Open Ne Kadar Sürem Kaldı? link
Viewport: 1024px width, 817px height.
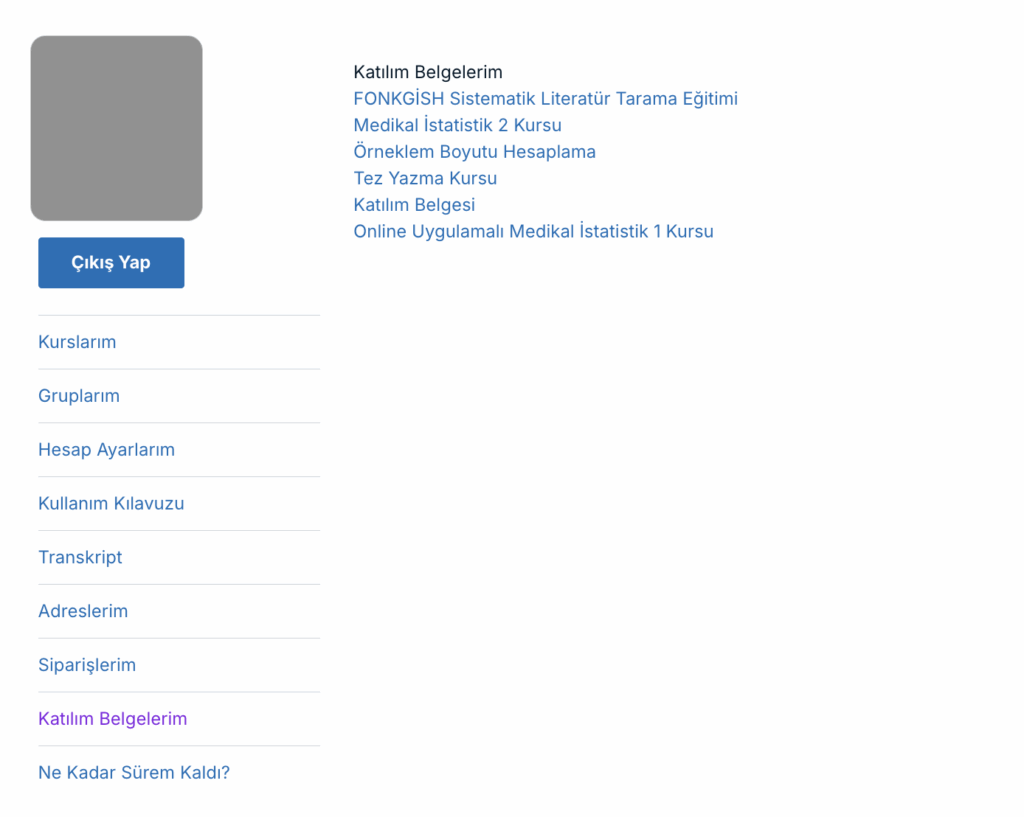(x=134, y=773)
